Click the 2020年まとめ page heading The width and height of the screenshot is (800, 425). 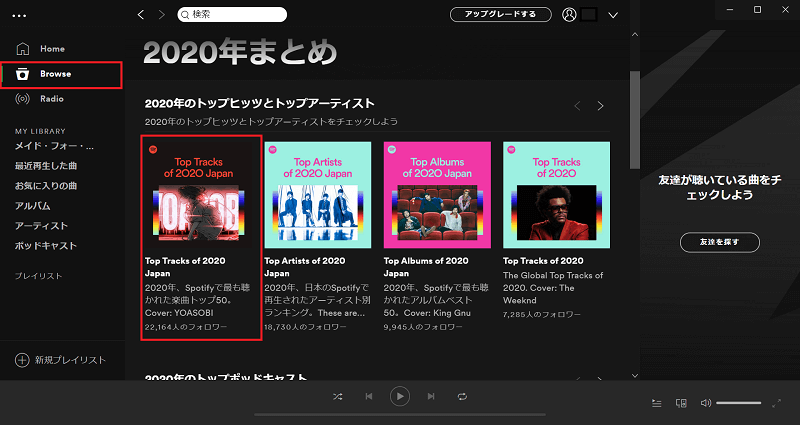point(241,52)
